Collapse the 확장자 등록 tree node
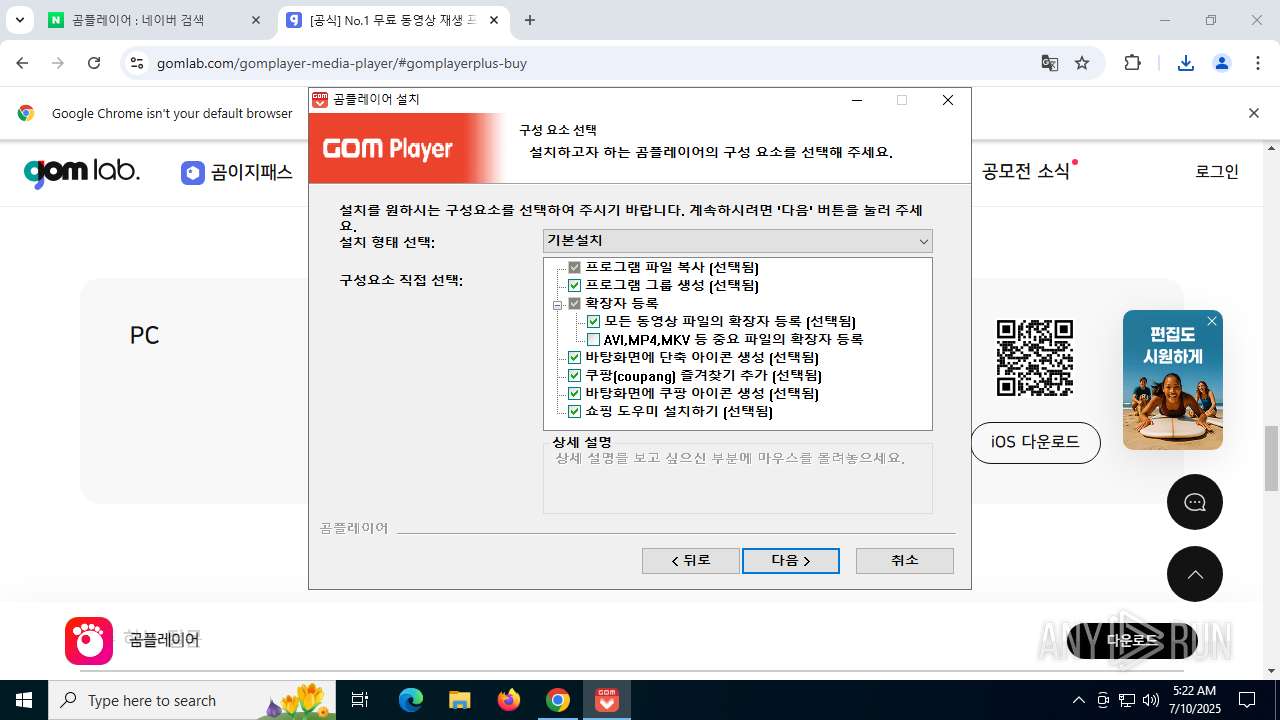Viewport: 1280px width, 720px height. [x=558, y=304]
